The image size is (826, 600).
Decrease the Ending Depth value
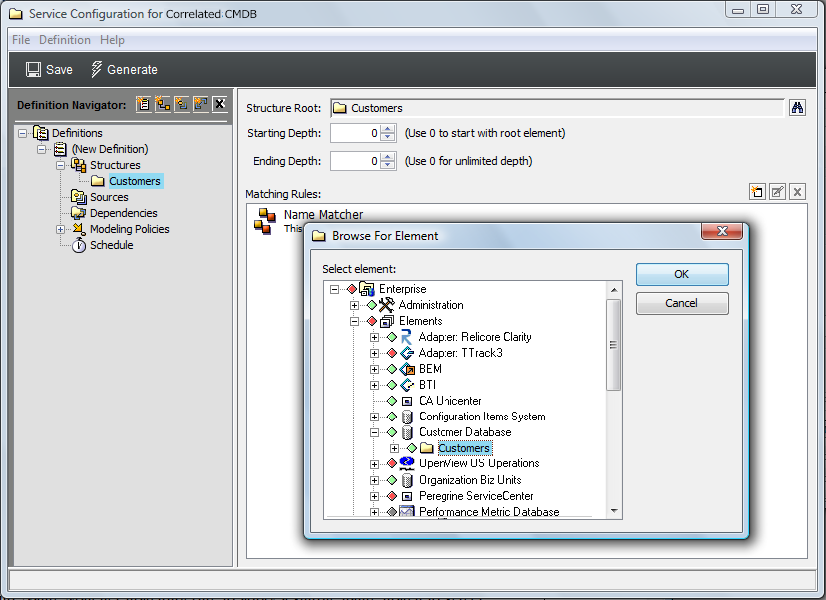tap(388, 165)
